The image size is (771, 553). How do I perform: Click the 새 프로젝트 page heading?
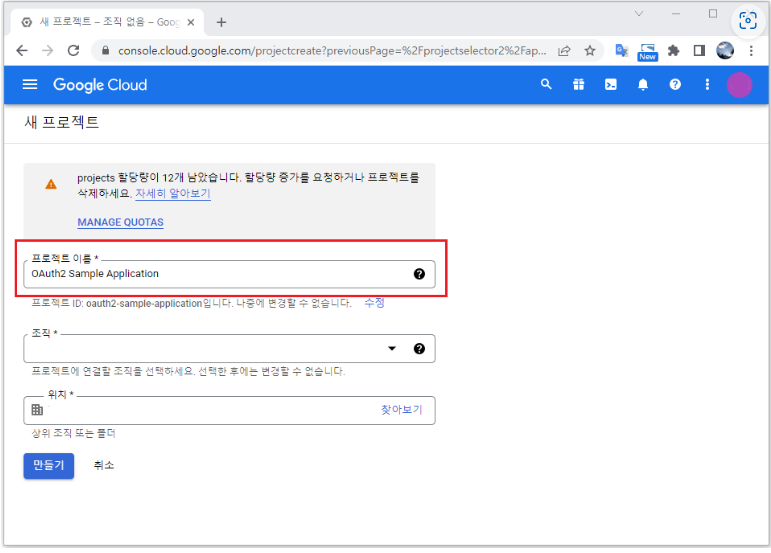62,122
